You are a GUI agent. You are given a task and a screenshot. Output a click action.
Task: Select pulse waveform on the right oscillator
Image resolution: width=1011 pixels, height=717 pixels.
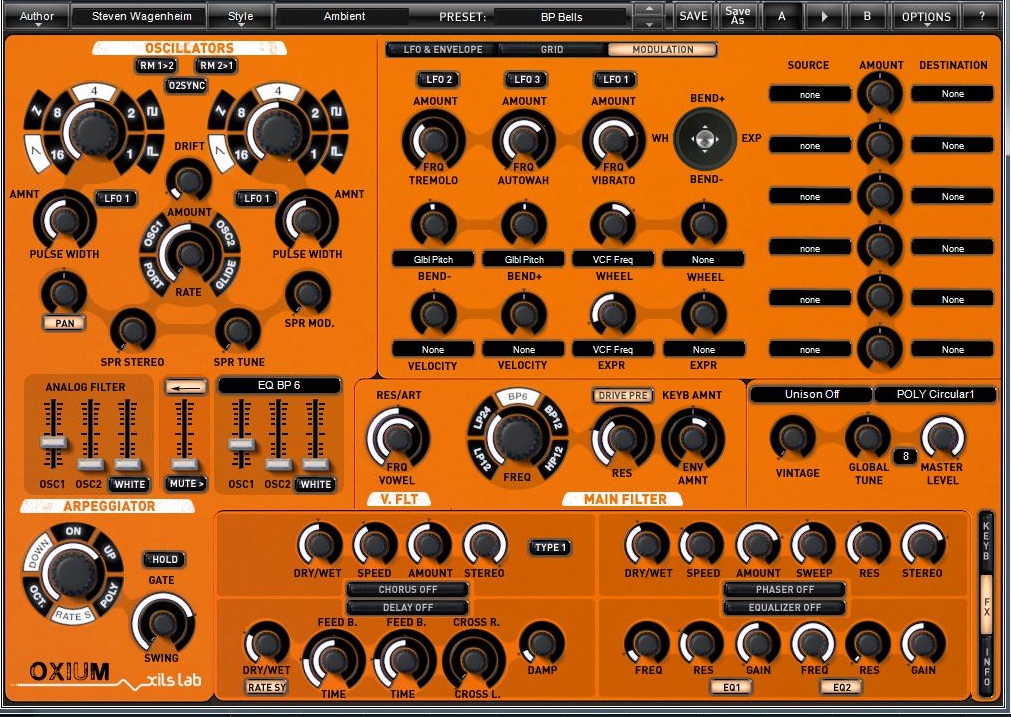click(x=335, y=153)
